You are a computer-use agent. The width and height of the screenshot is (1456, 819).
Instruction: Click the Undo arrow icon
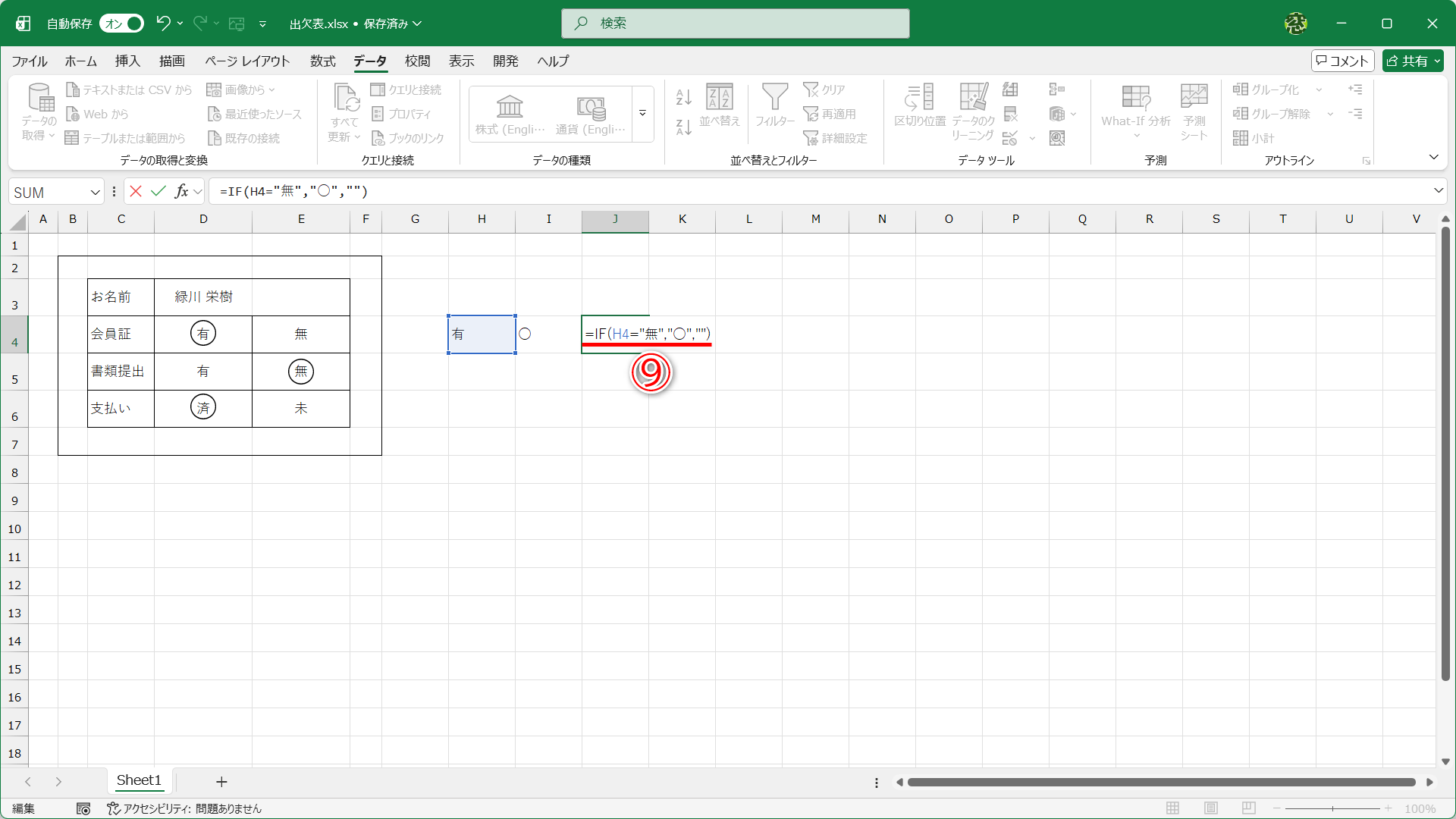(x=163, y=23)
